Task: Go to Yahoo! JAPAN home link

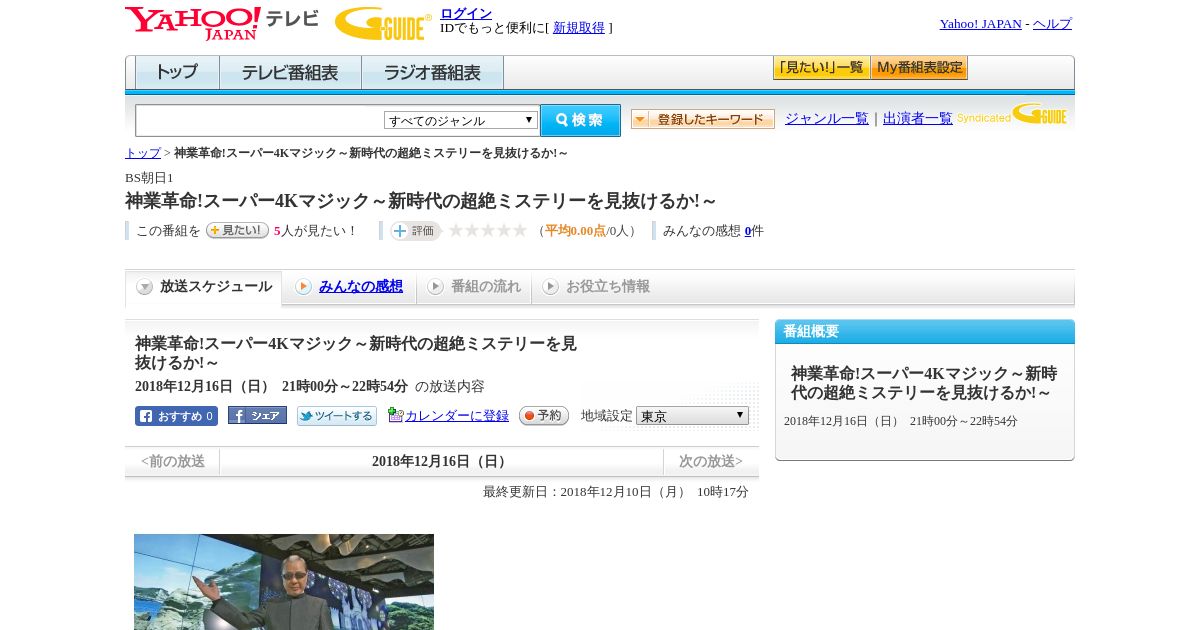Action: tap(981, 24)
